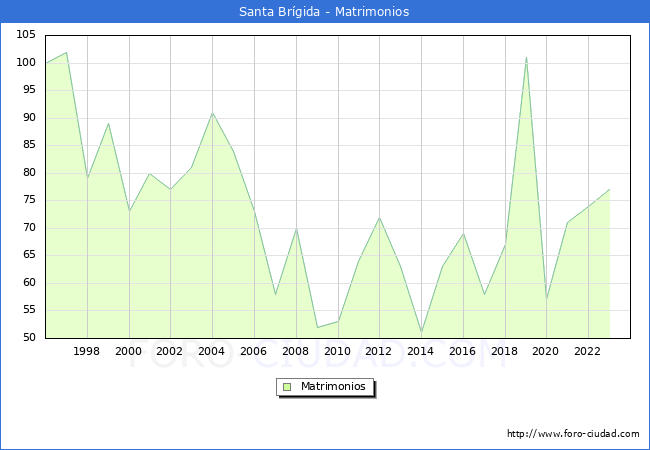Click the 2019 peak data point near 101

[x=526, y=58]
